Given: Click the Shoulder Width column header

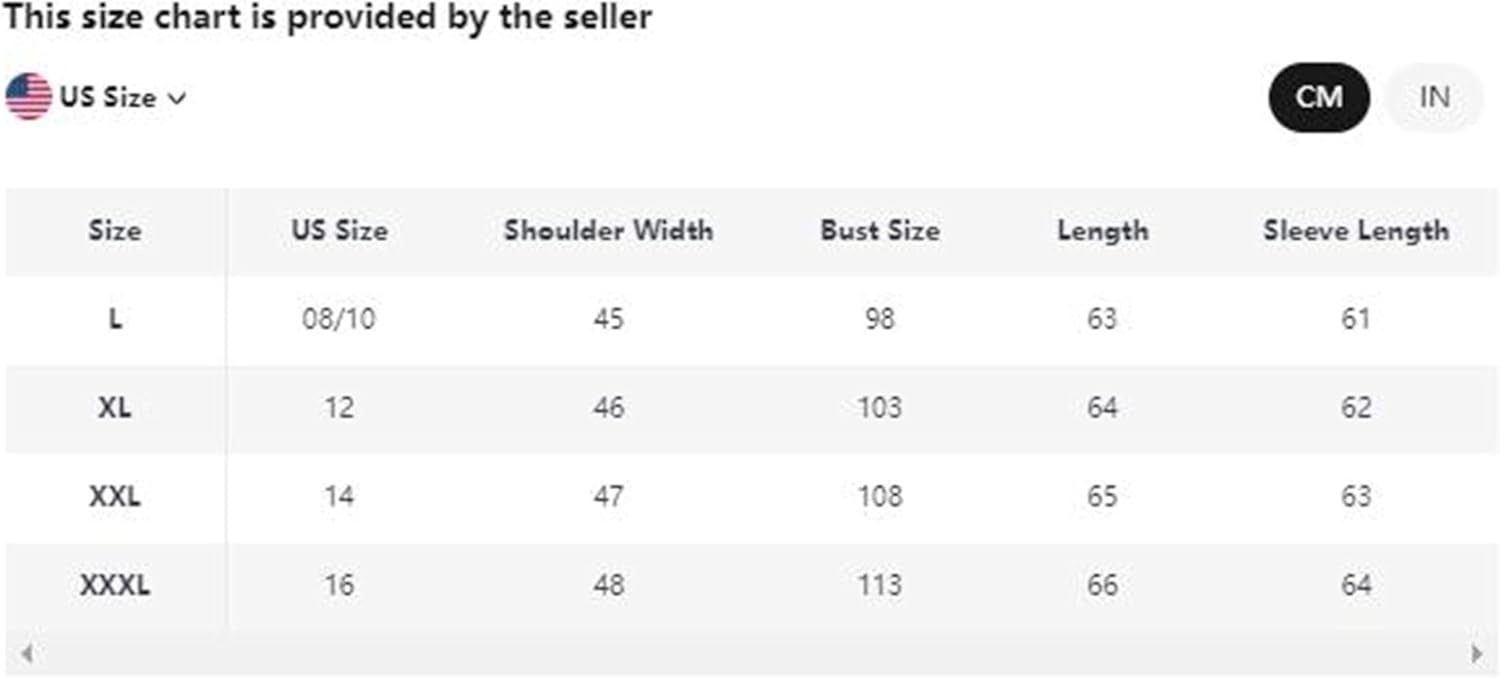Looking at the screenshot, I should coord(608,231).
